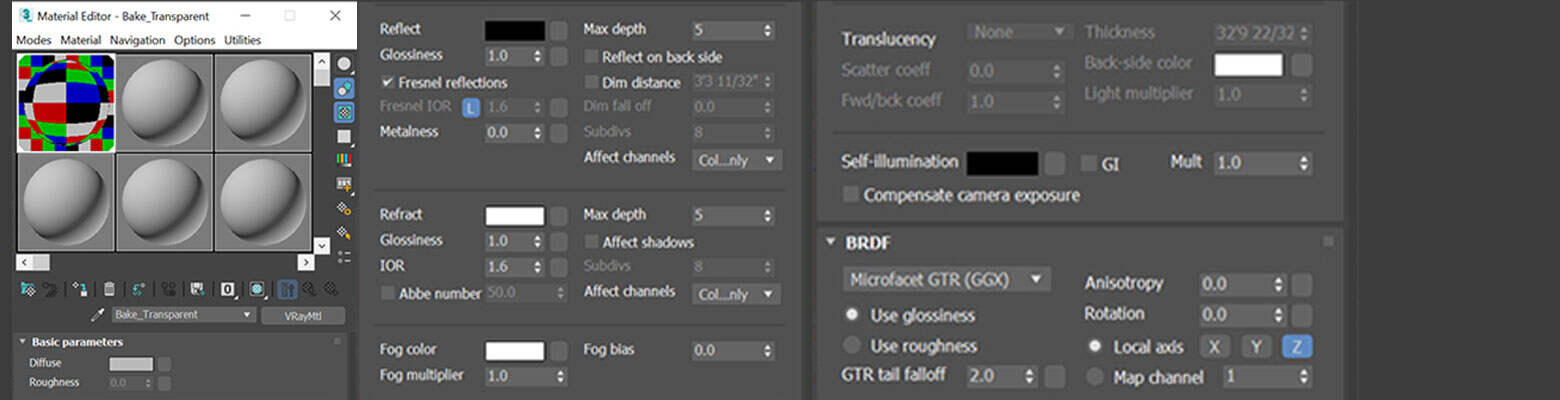
Task: Disable Fresnel reflections checkbox
Action: pyautogui.click(x=388, y=82)
